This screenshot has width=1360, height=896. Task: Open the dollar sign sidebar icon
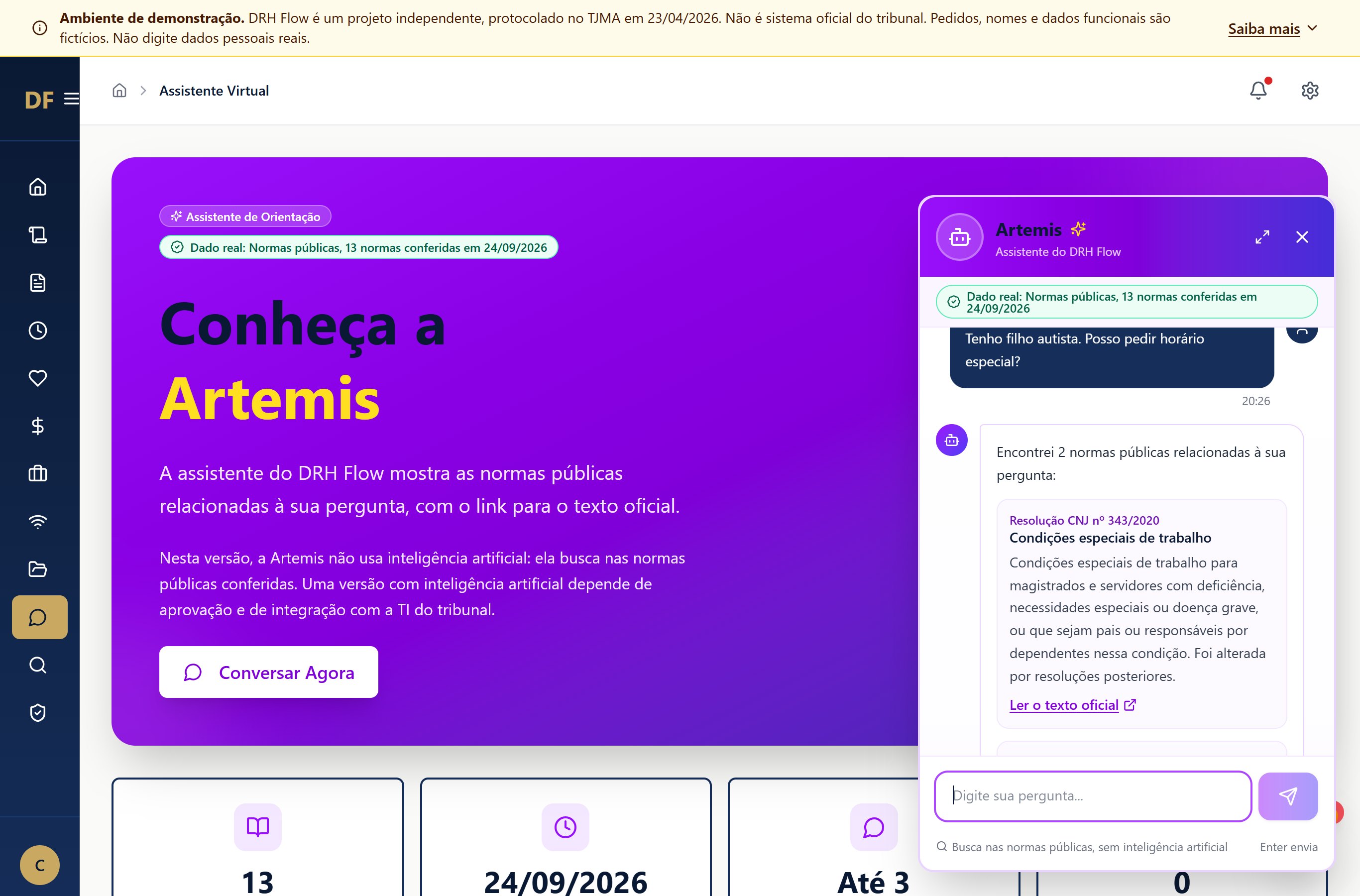click(38, 426)
